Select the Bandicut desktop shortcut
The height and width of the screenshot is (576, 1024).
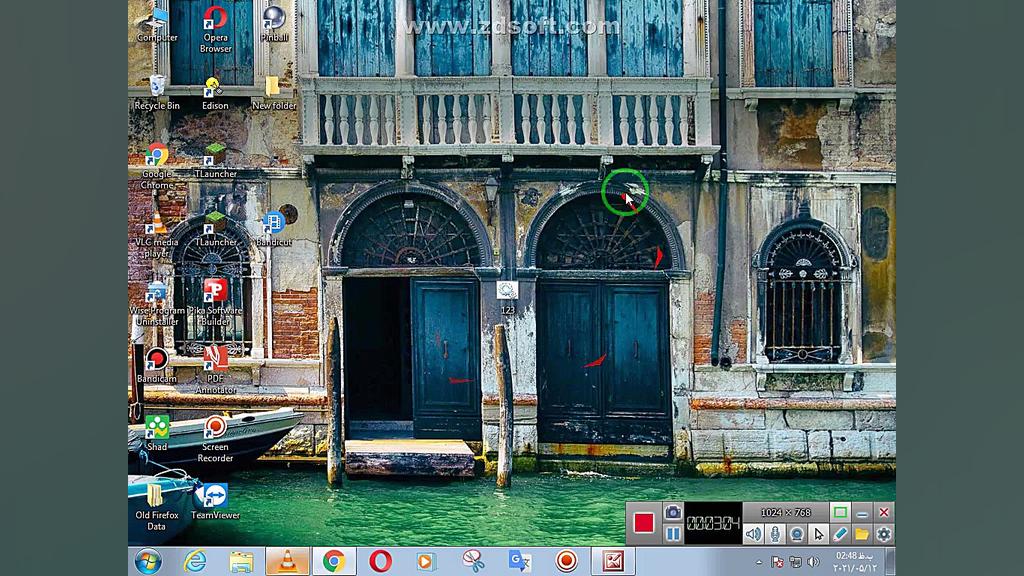(x=274, y=229)
